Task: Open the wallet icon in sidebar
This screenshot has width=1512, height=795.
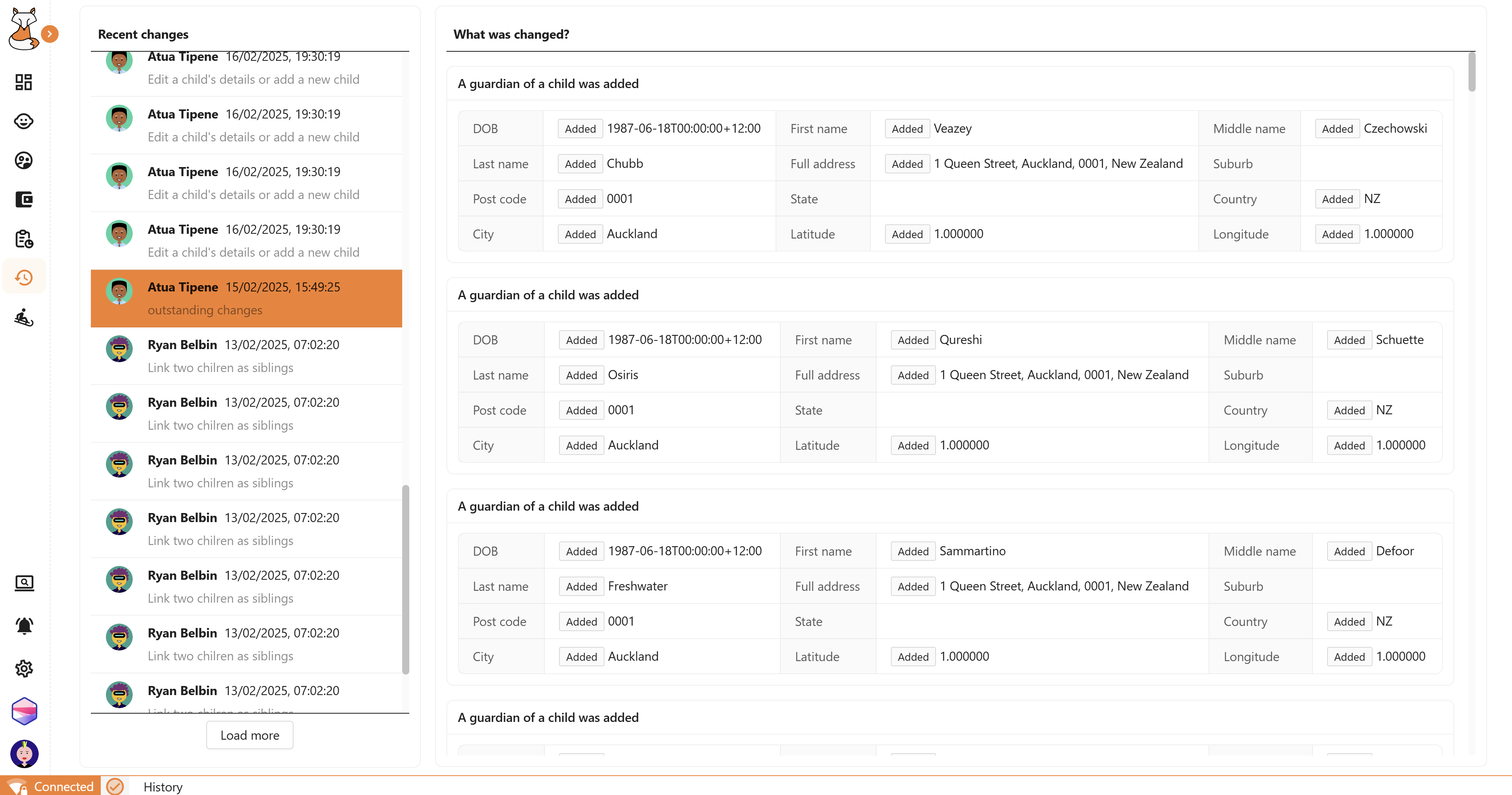Action: 23,199
